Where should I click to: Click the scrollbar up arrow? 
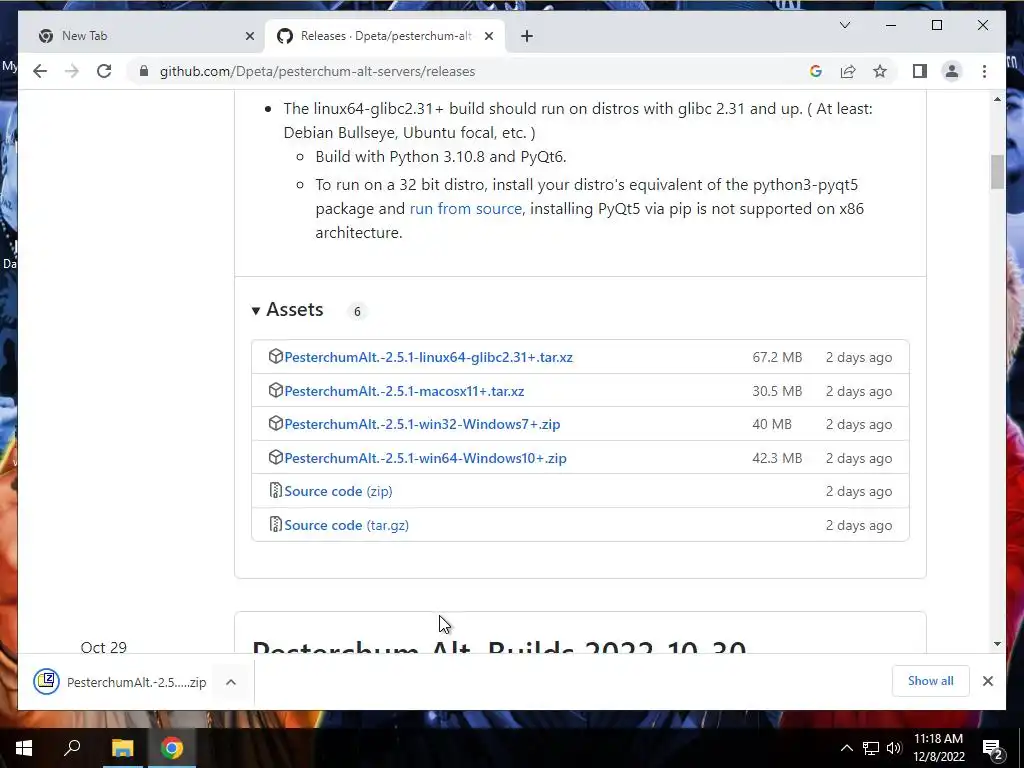(997, 99)
